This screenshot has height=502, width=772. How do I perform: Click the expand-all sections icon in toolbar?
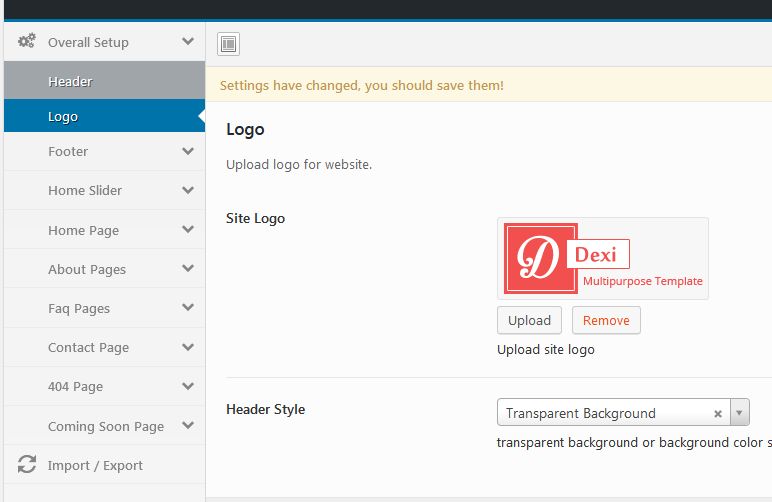pyautogui.click(x=228, y=44)
